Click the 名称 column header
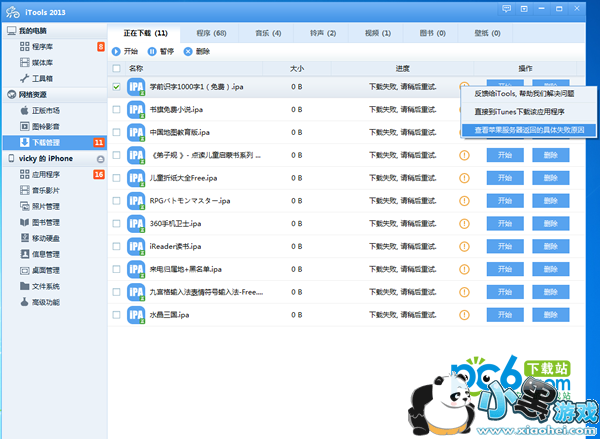Screen dimensions: 600x439 [x=137, y=68]
